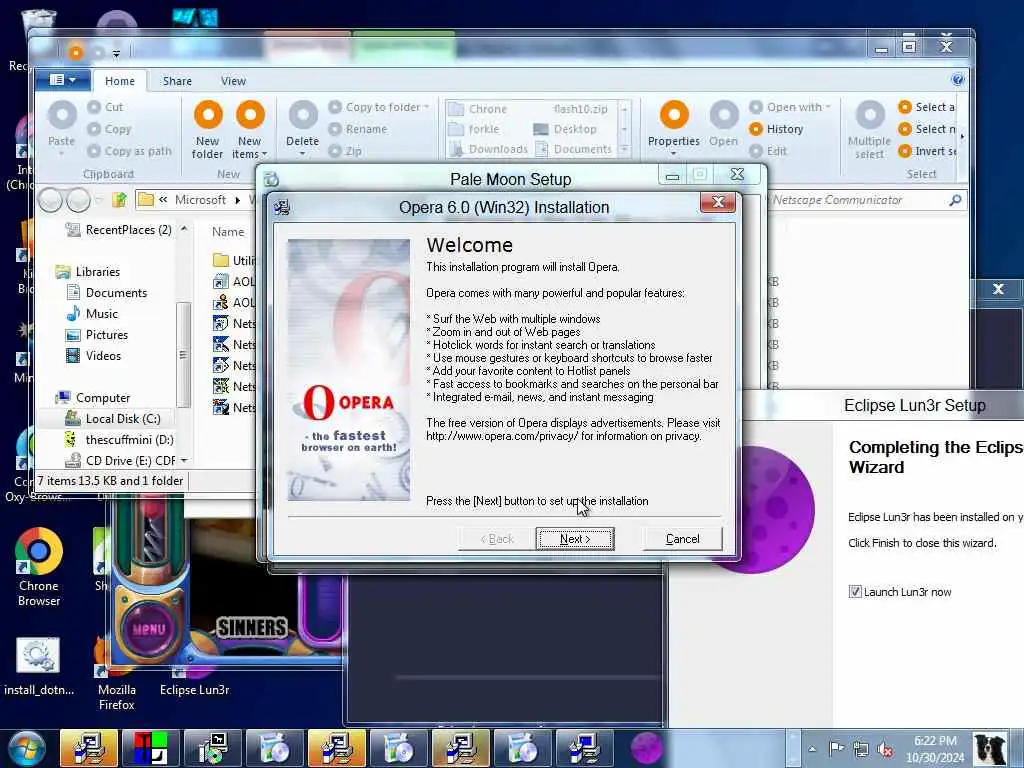This screenshot has width=1024, height=768.
Task: Click Rename in the ribbon
Action: pyautogui.click(x=358, y=129)
